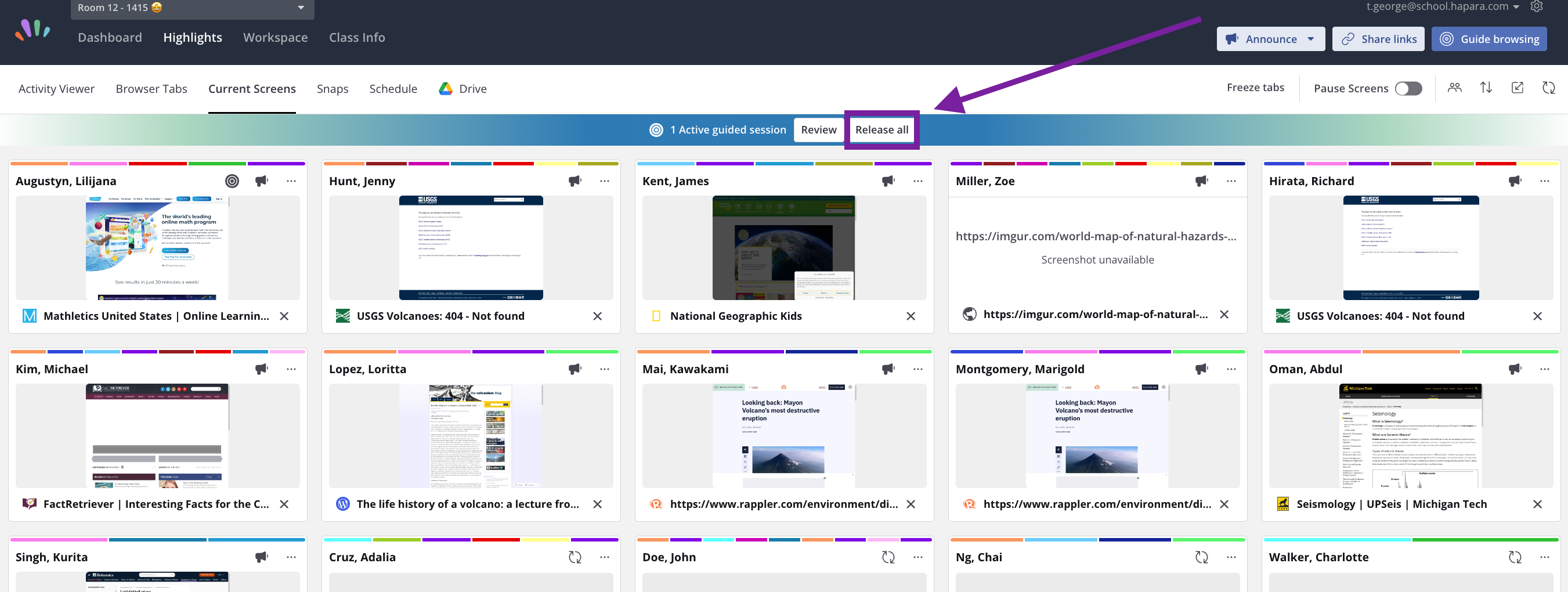Open the Announce dropdown button

(x=1271, y=39)
